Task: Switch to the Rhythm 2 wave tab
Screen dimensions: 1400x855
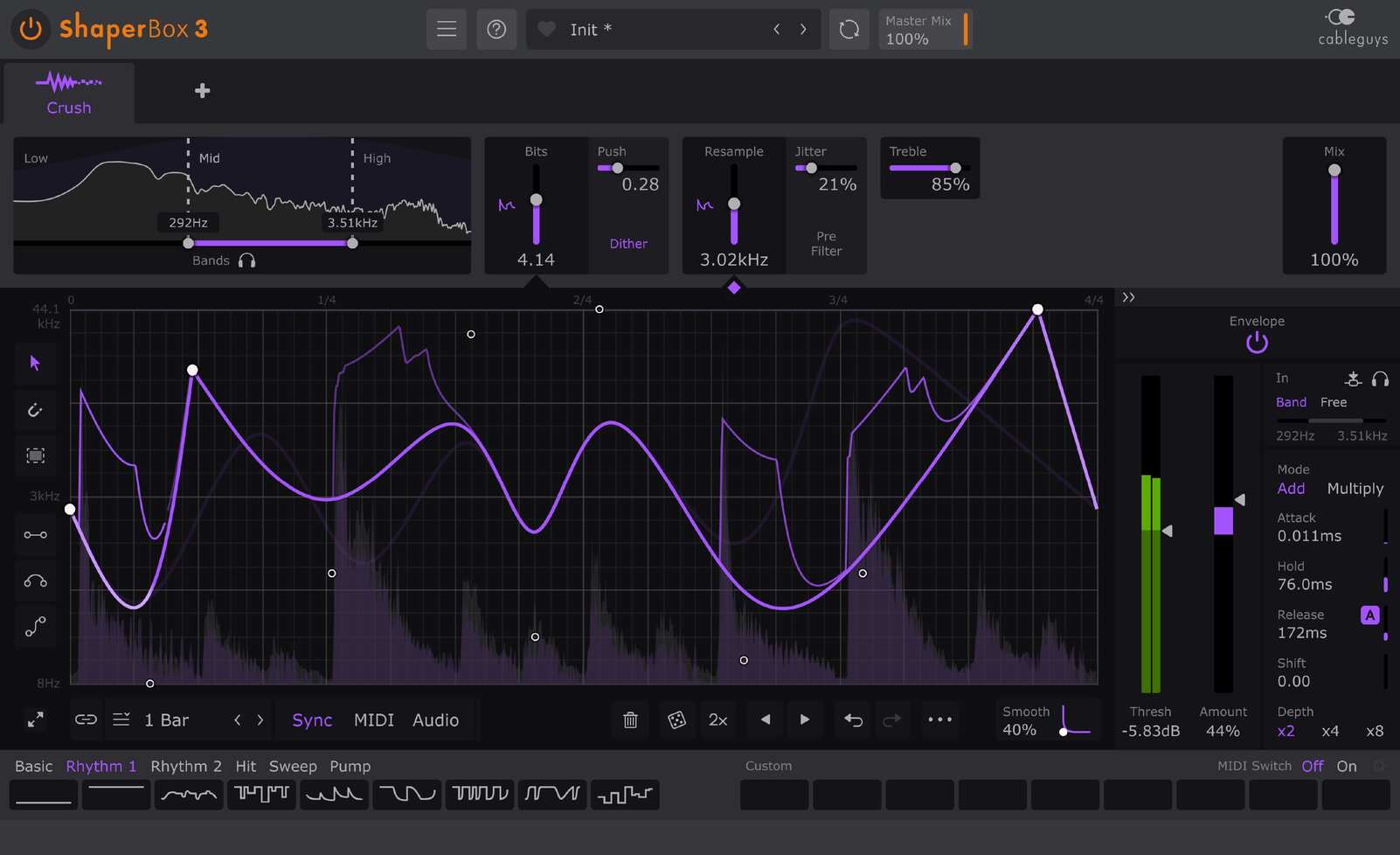Action: [x=185, y=765]
